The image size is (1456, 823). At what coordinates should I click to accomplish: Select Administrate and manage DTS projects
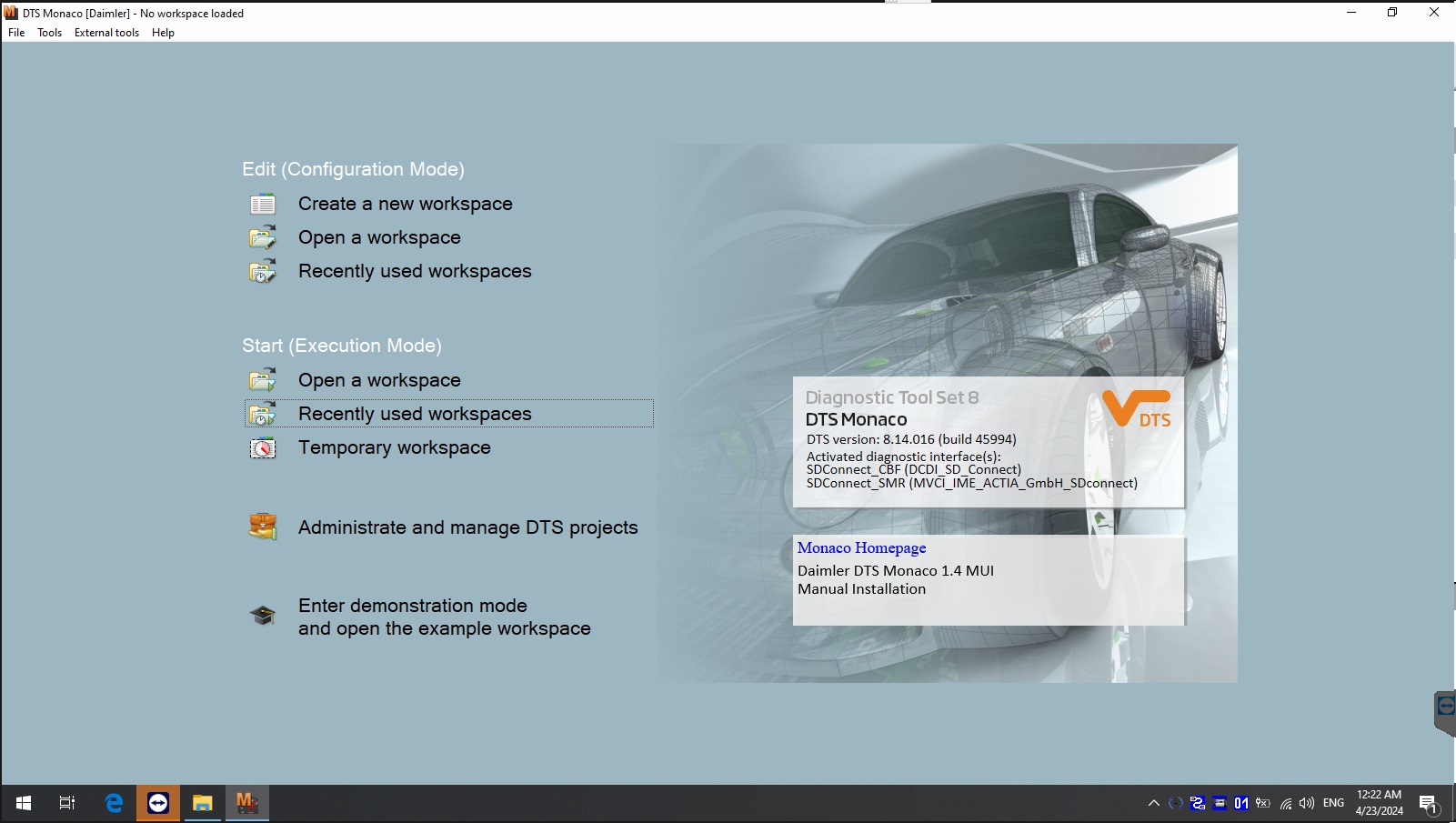(468, 527)
